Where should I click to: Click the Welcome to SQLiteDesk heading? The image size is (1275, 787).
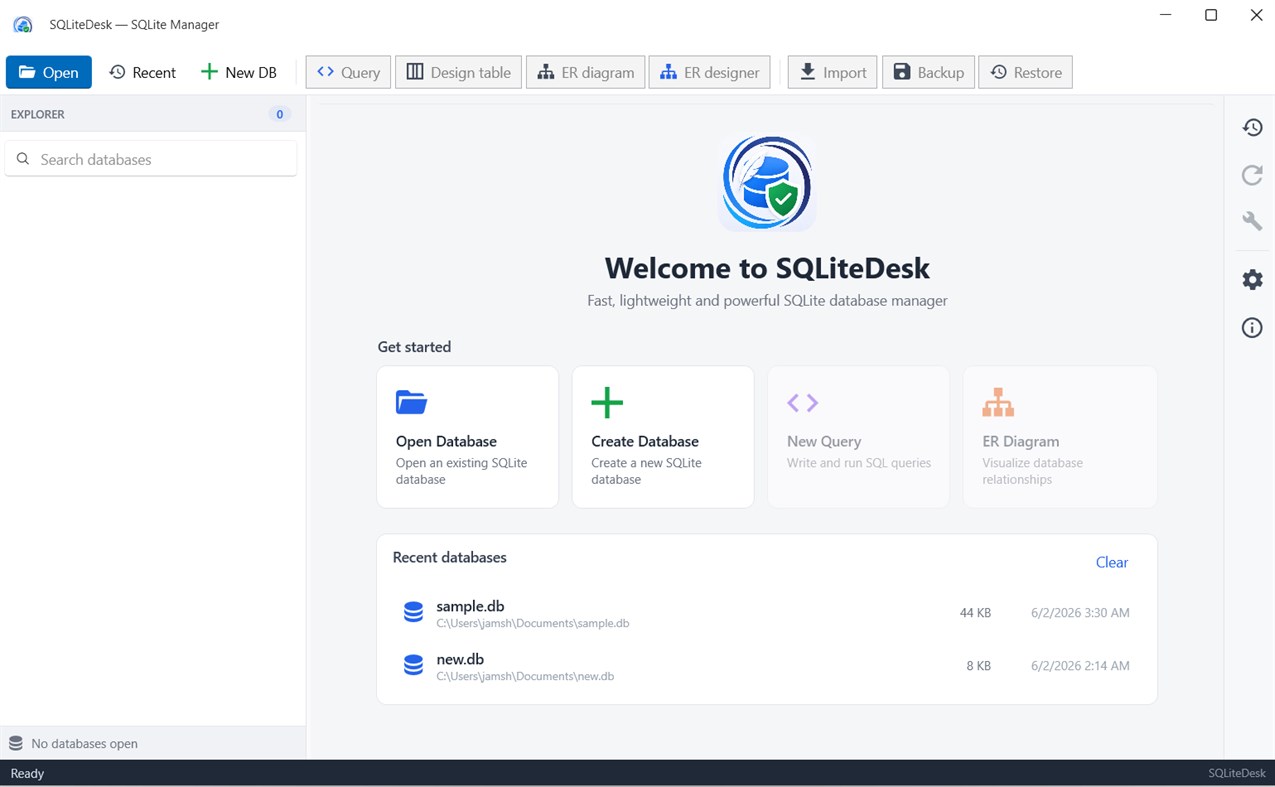(x=767, y=268)
